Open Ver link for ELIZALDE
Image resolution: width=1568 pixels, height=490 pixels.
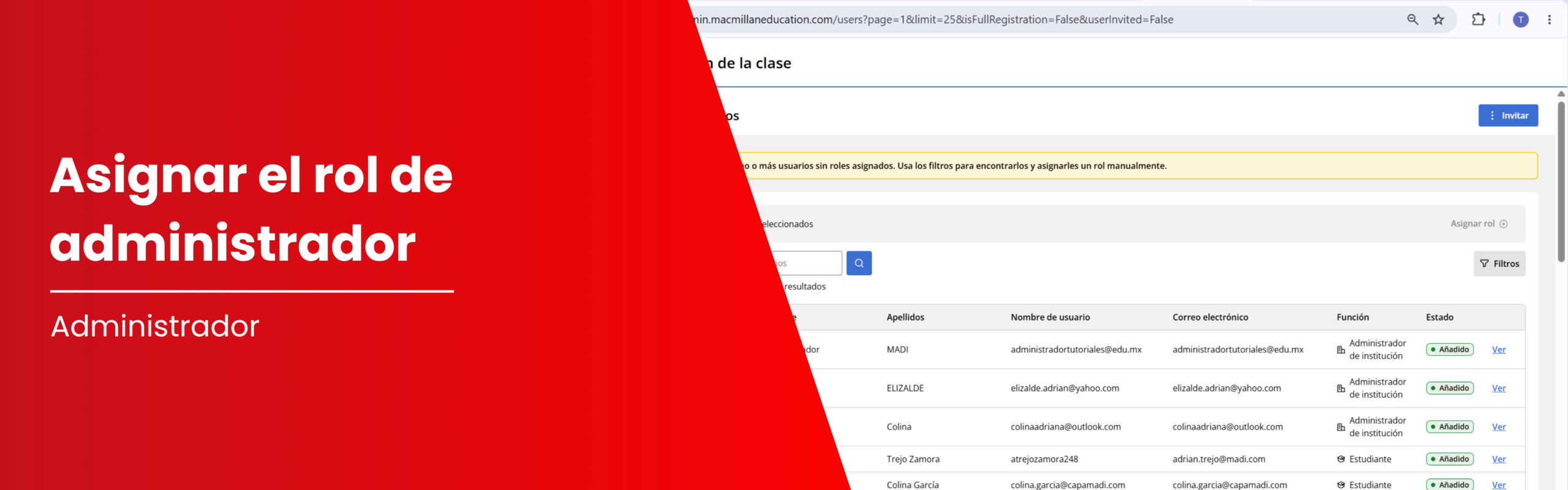[1498, 388]
